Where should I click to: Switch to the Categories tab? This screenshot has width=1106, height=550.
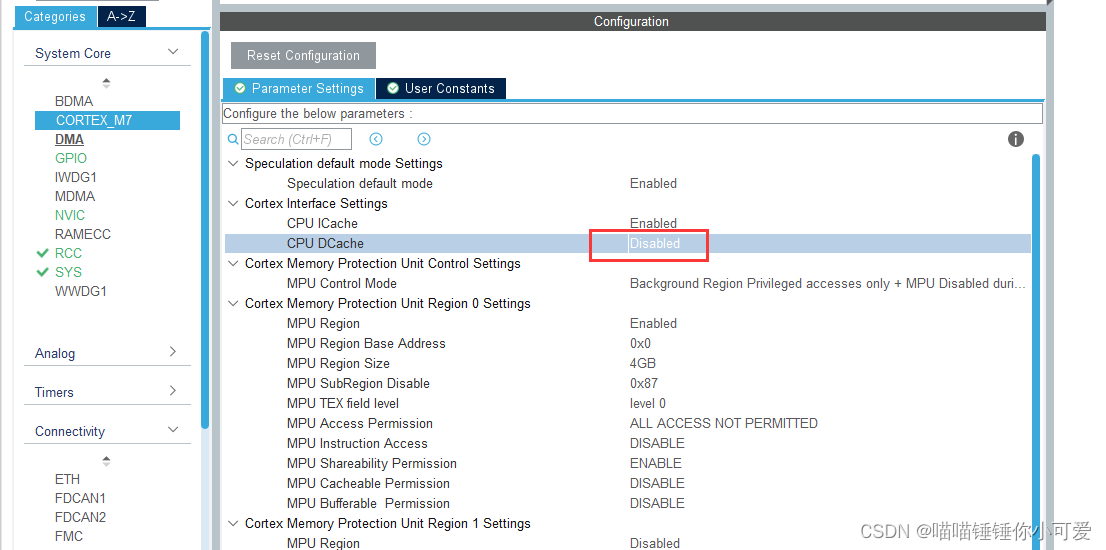pos(55,16)
